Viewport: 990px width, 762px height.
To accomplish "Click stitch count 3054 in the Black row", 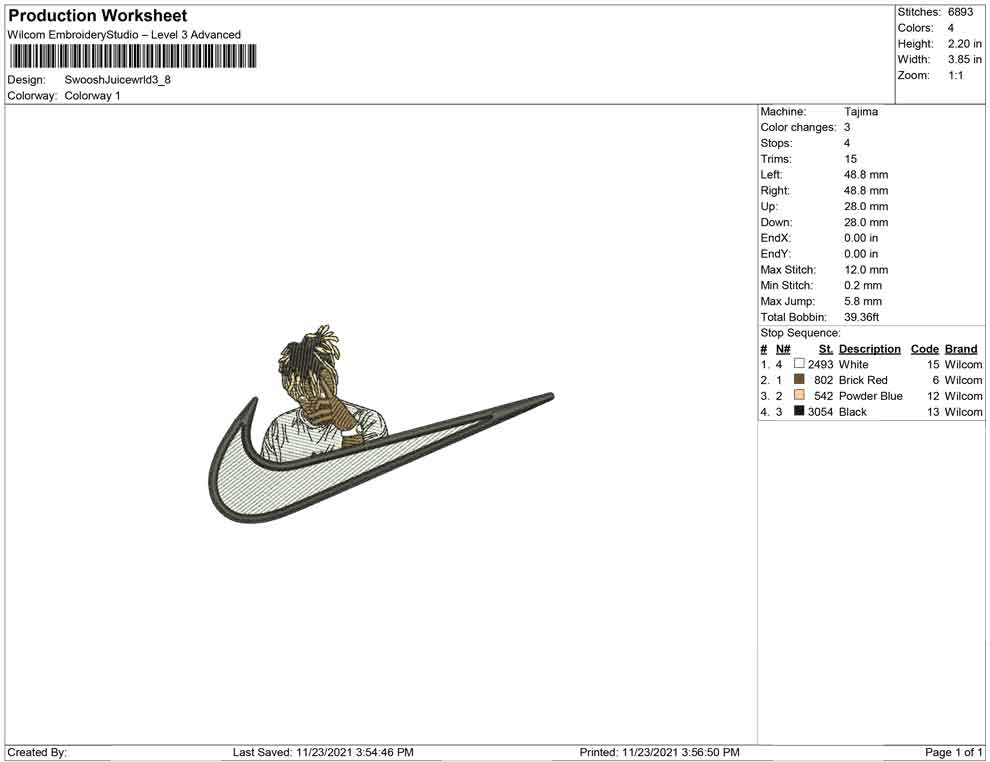I will pos(820,411).
